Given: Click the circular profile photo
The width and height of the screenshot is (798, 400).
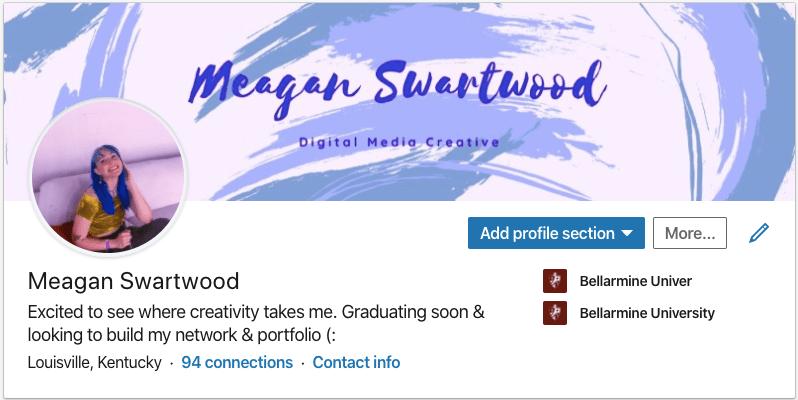Looking at the screenshot, I should (108, 176).
